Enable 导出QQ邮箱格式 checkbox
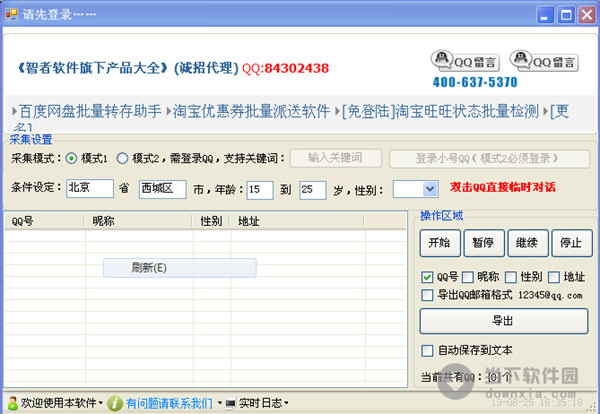 (x=427, y=295)
